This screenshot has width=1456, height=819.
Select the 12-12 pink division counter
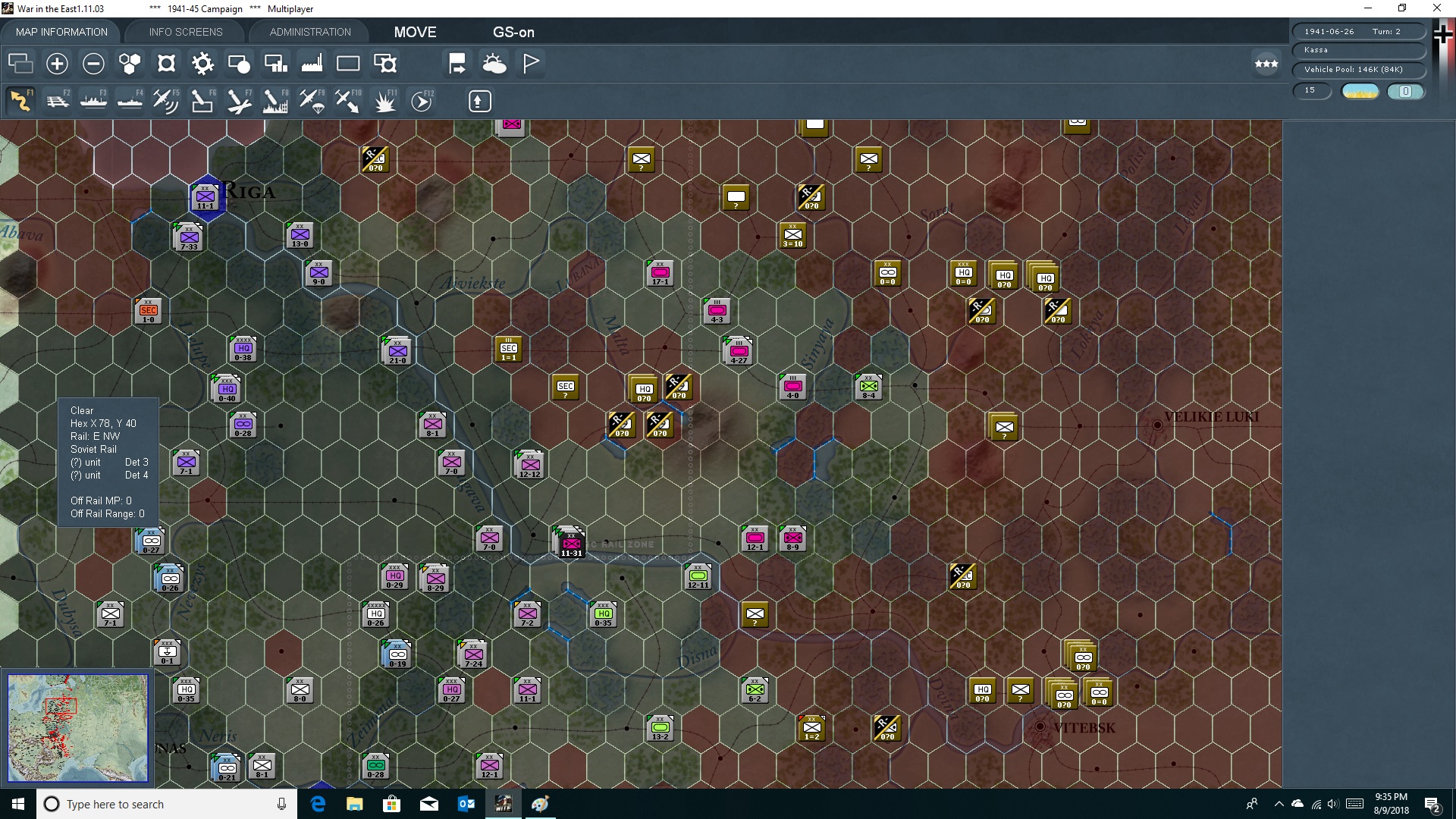point(530,464)
